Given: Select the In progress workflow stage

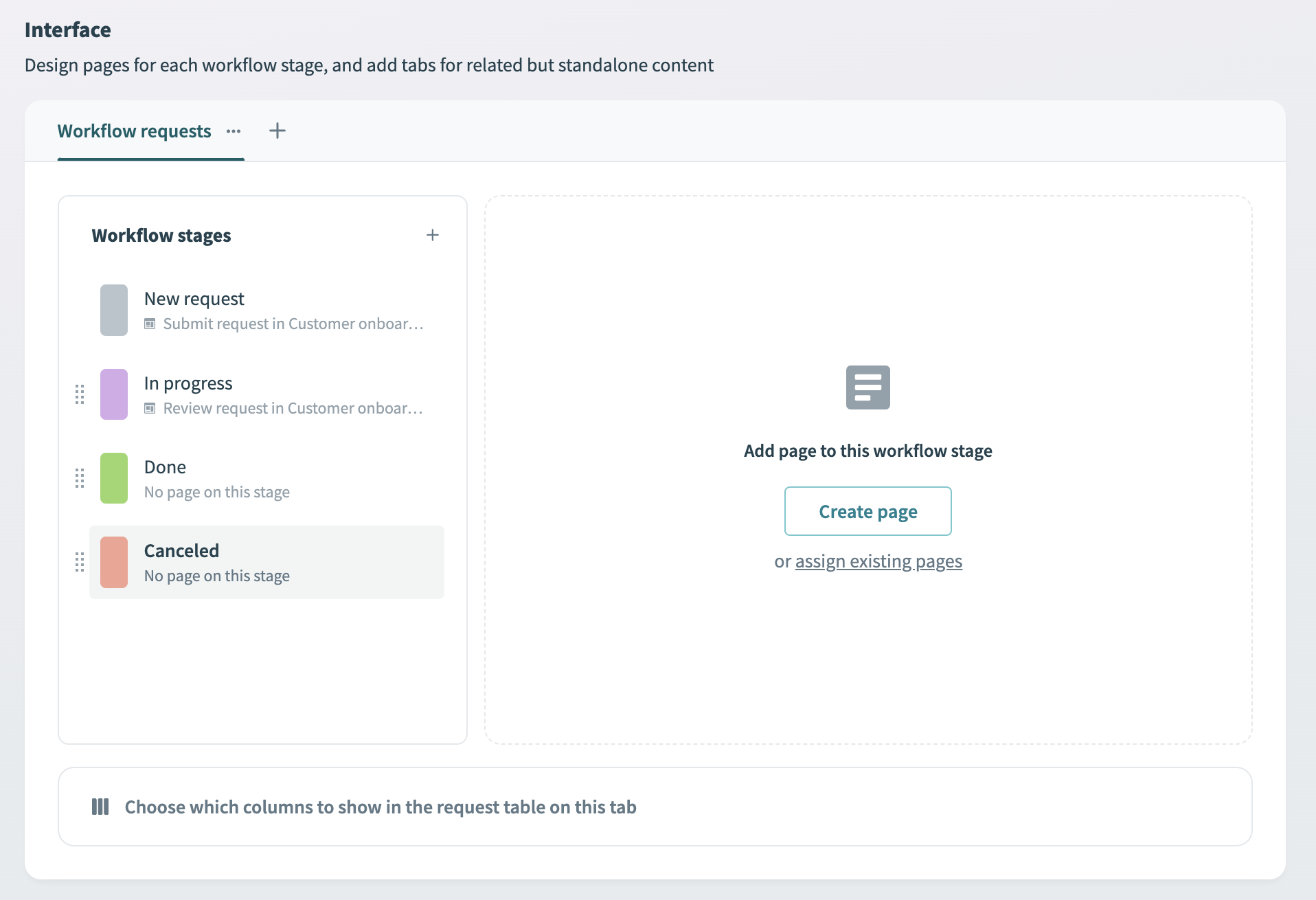Looking at the screenshot, I should click(x=227, y=394).
